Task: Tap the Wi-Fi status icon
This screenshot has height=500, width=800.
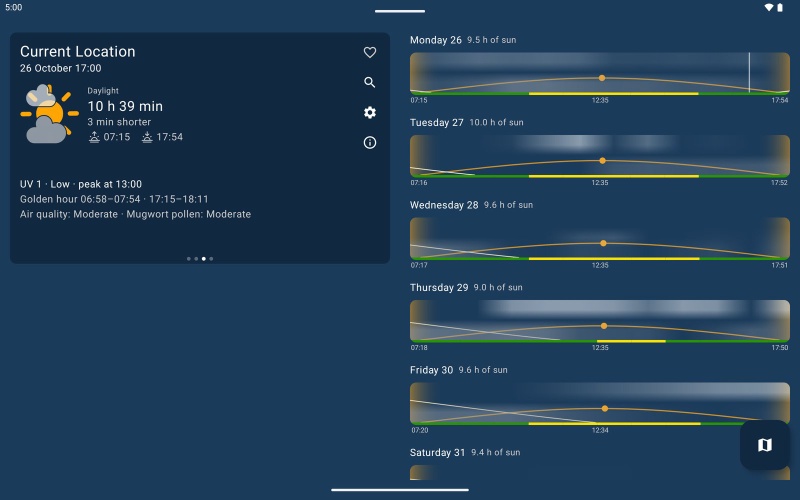Action: click(x=768, y=7)
